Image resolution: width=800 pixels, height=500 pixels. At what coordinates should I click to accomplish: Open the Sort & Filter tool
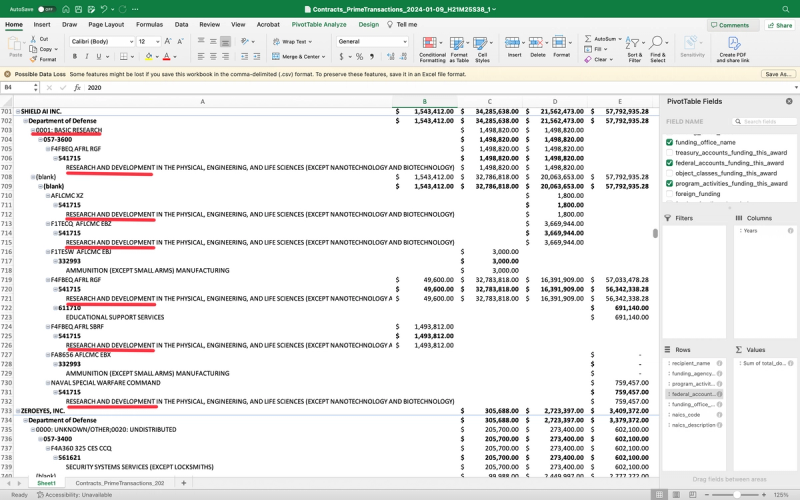pos(634,47)
